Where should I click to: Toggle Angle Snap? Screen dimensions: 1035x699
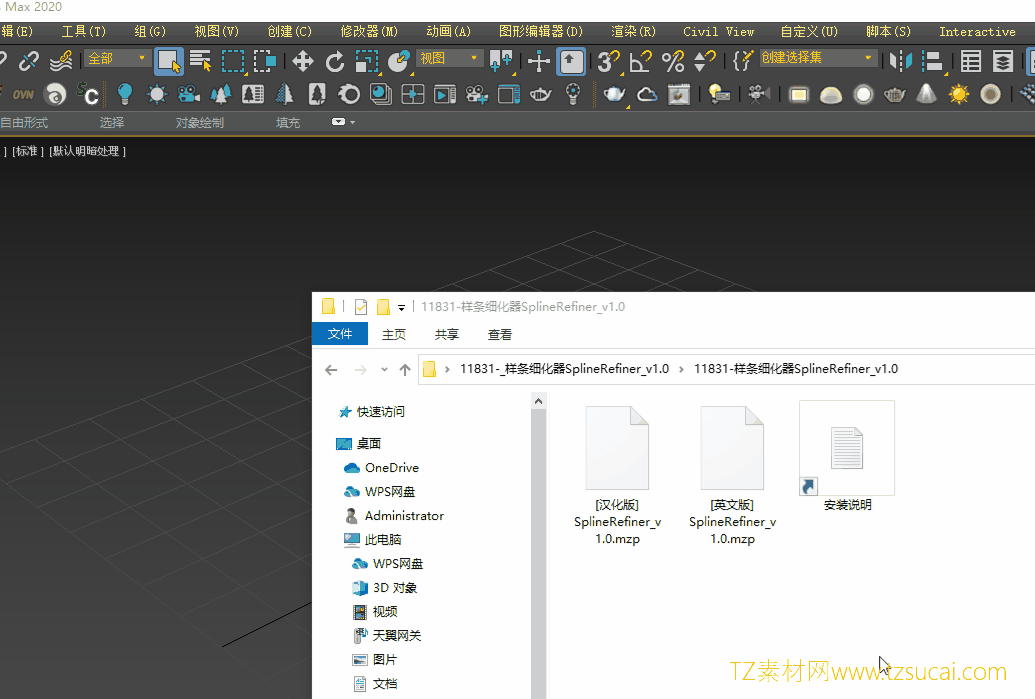click(640, 61)
